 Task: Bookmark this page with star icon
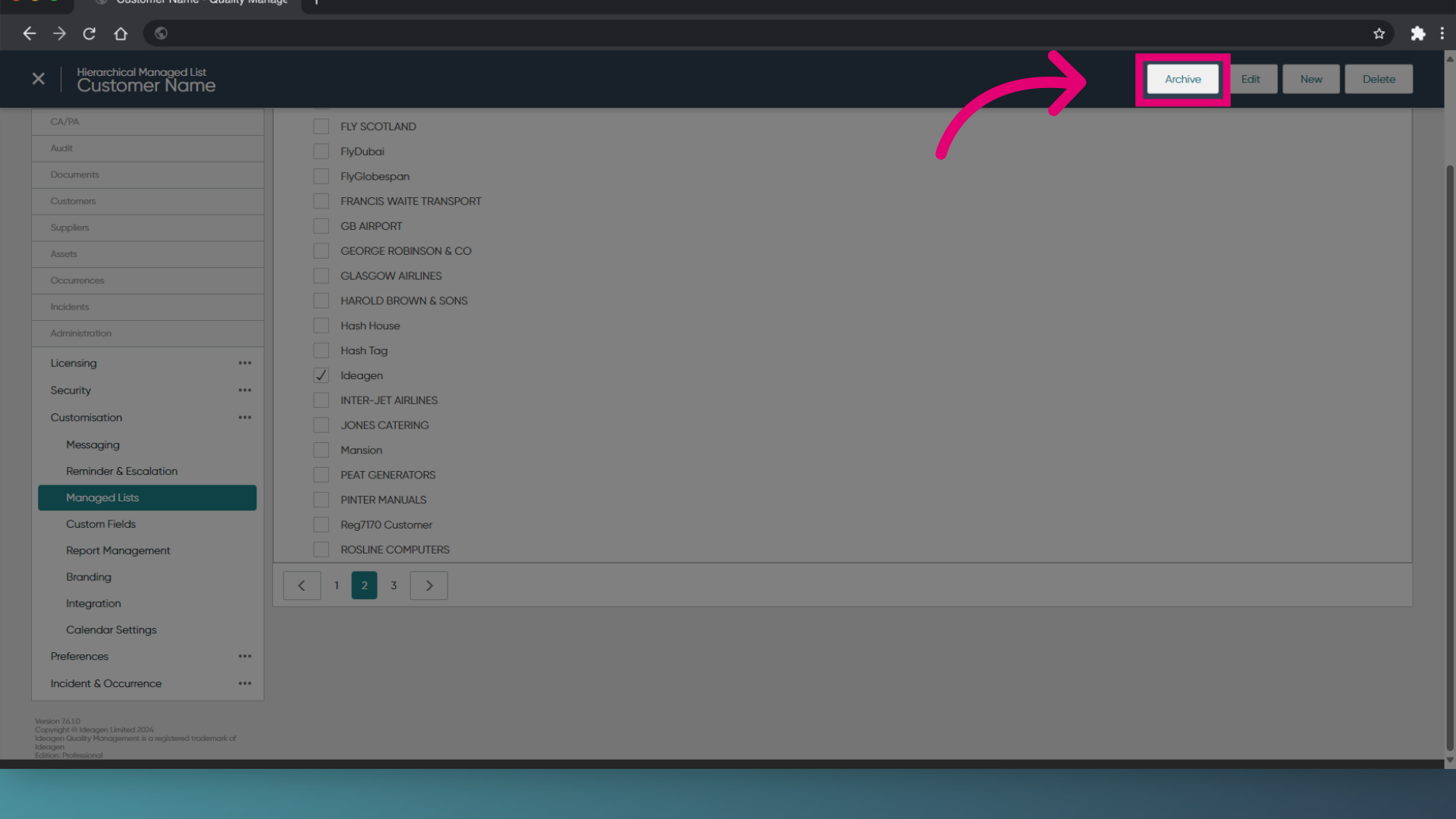[x=1379, y=33]
